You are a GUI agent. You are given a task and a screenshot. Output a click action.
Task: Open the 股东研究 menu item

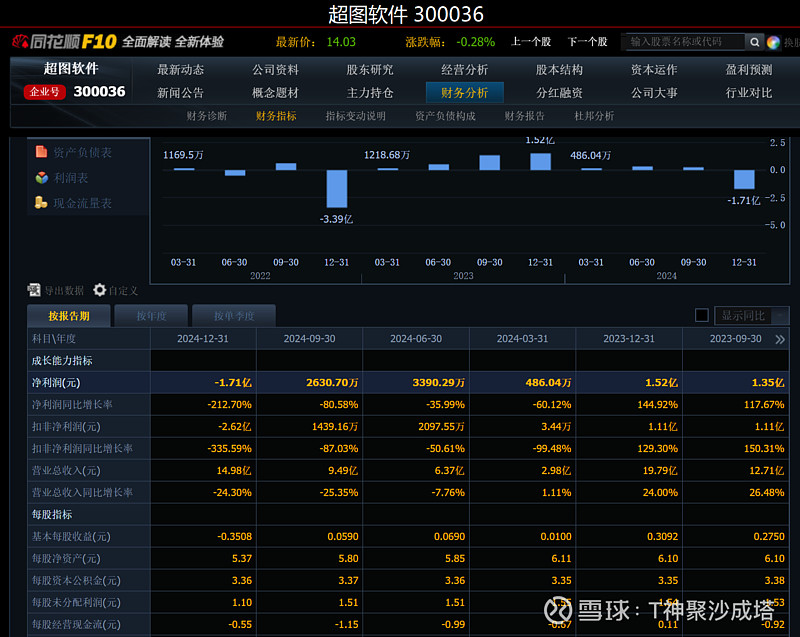(370, 70)
